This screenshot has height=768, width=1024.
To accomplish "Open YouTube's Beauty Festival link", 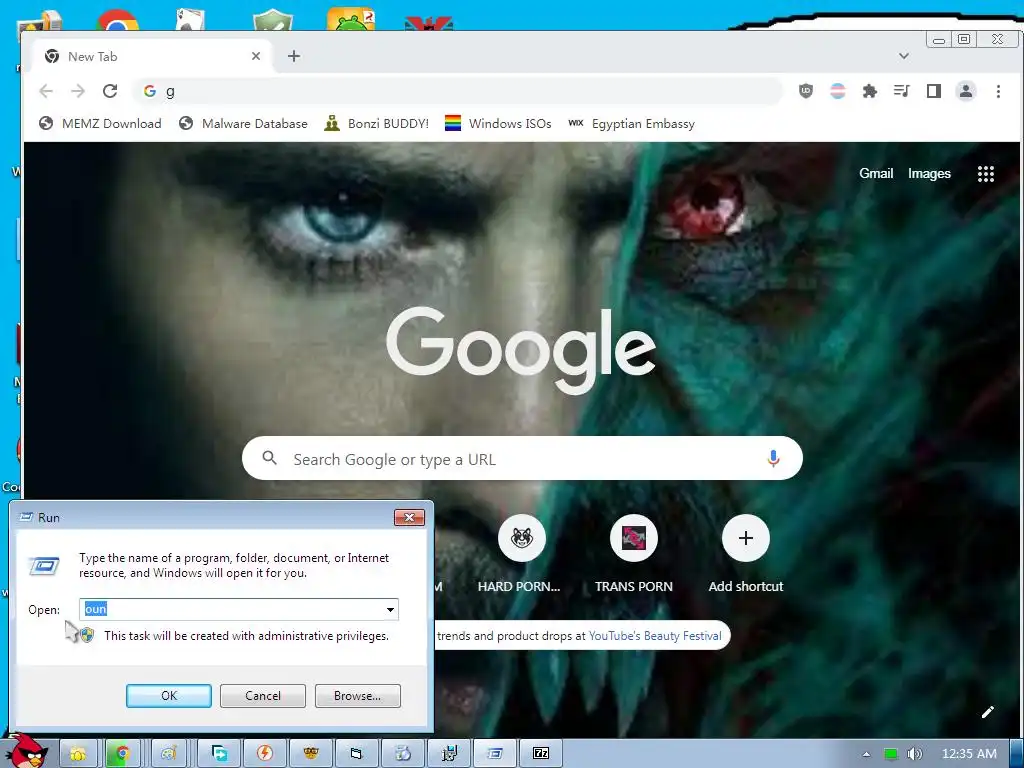I will pos(655,635).
